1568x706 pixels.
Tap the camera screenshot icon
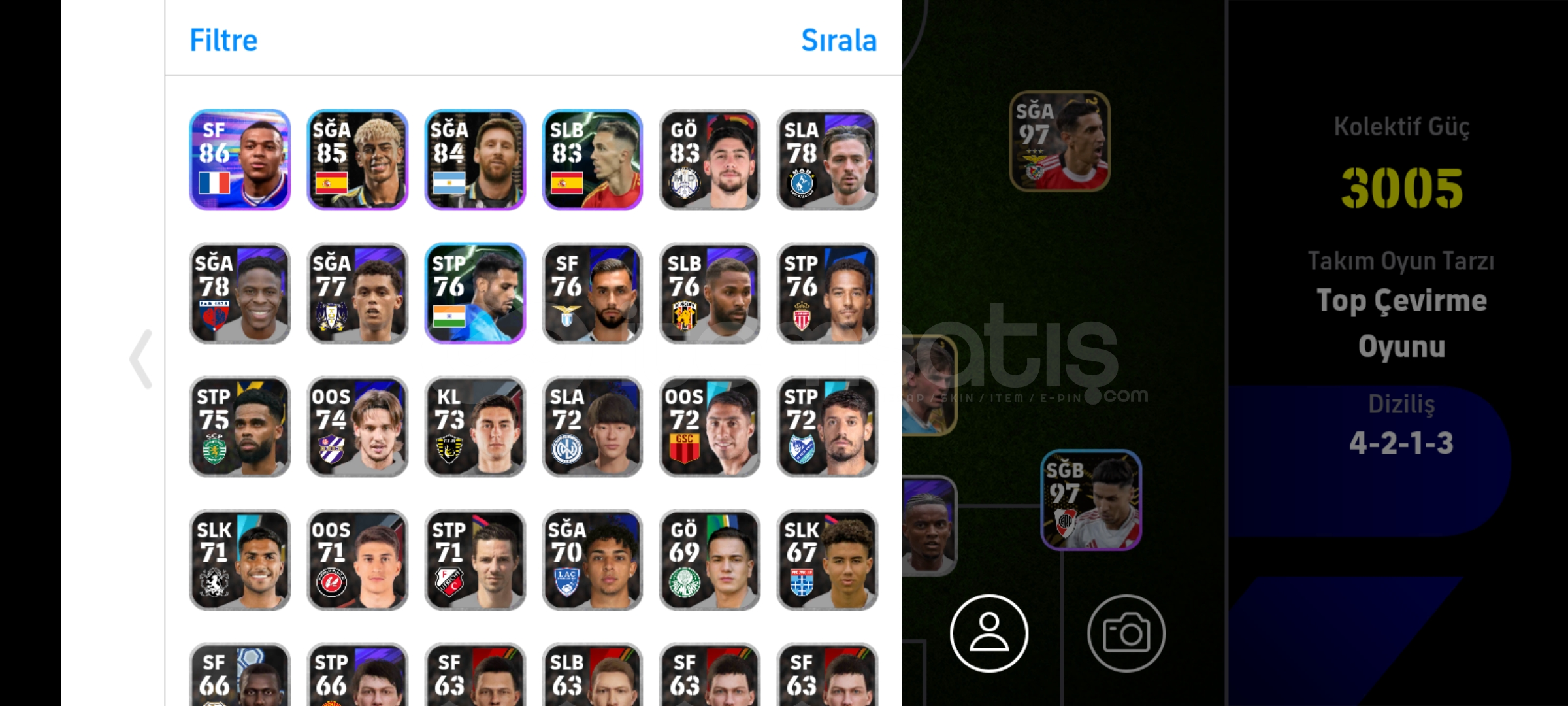(x=1126, y=633)
